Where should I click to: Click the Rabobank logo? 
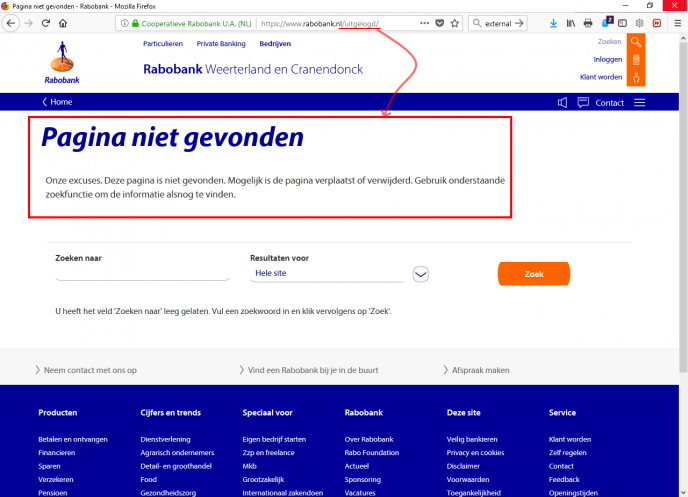pos(62,62)
